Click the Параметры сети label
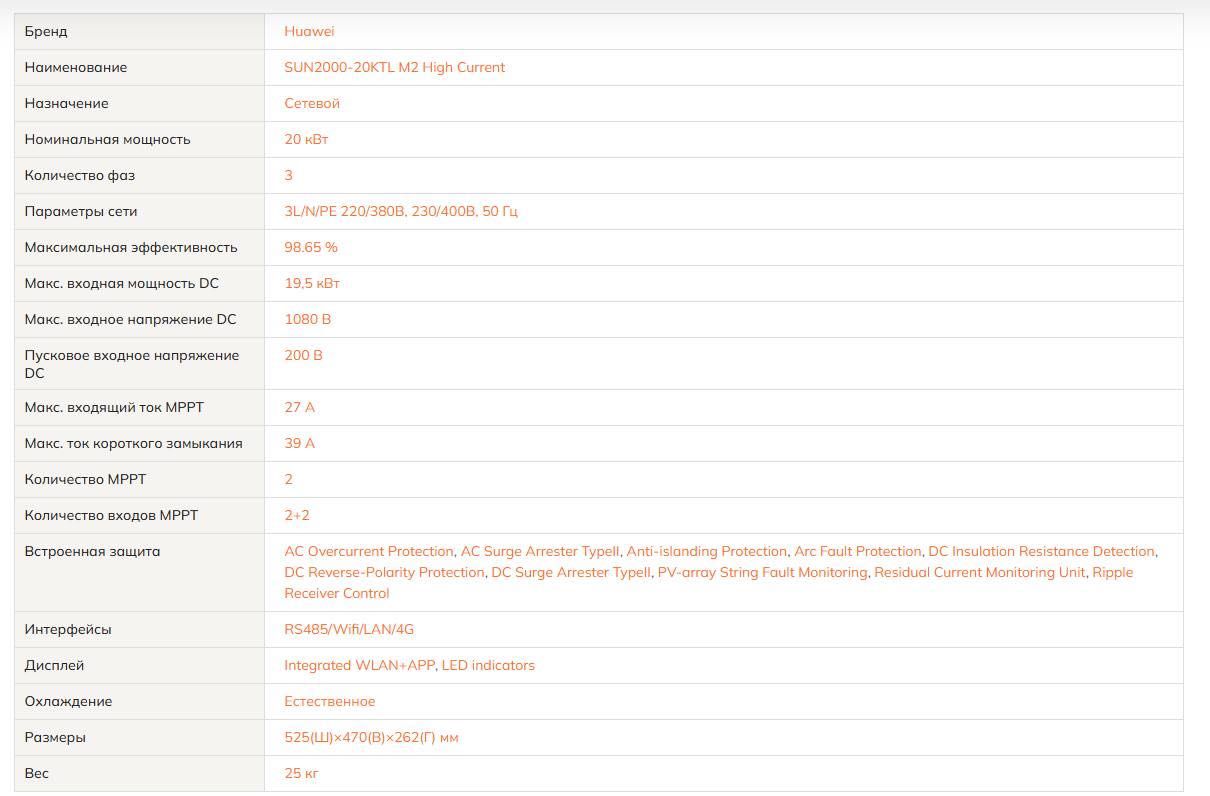Image resolution: width=1210 pixels, height=796 pixels. pyautogui.click(x=81, y=211)
